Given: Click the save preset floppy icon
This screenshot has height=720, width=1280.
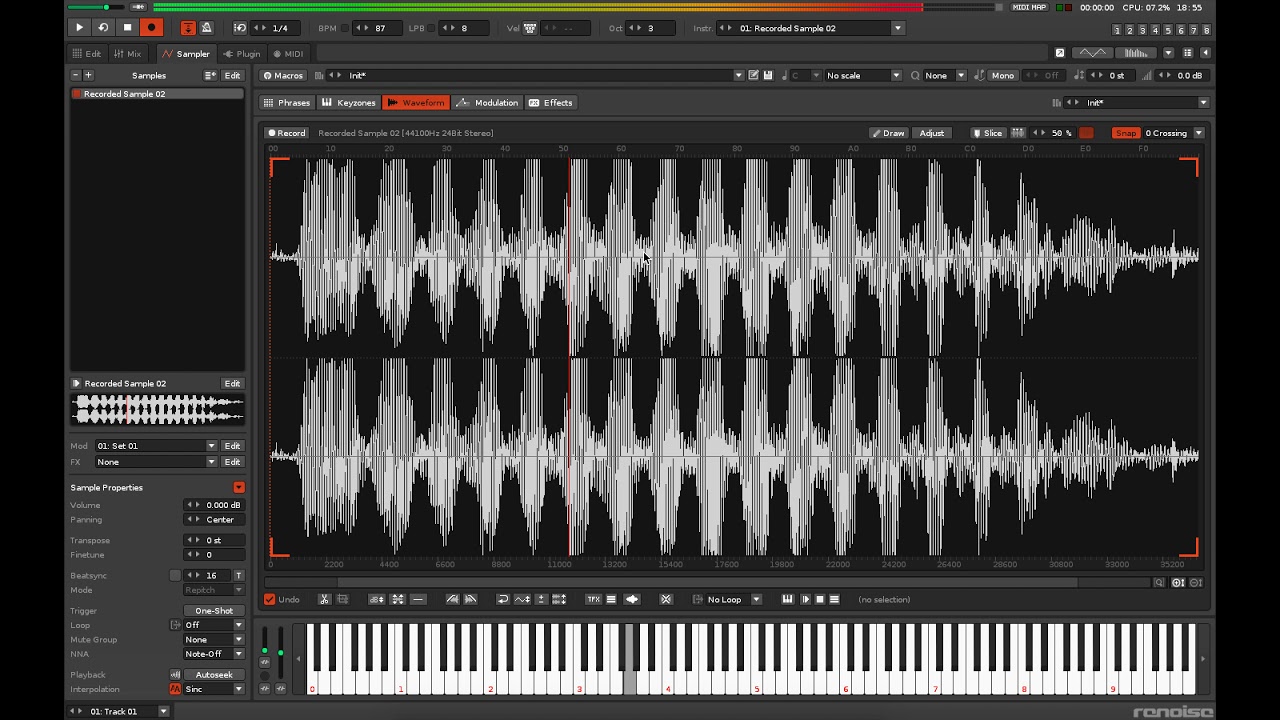Looking at the screenshot, I should pyautogui.click(x=767, y=75).
